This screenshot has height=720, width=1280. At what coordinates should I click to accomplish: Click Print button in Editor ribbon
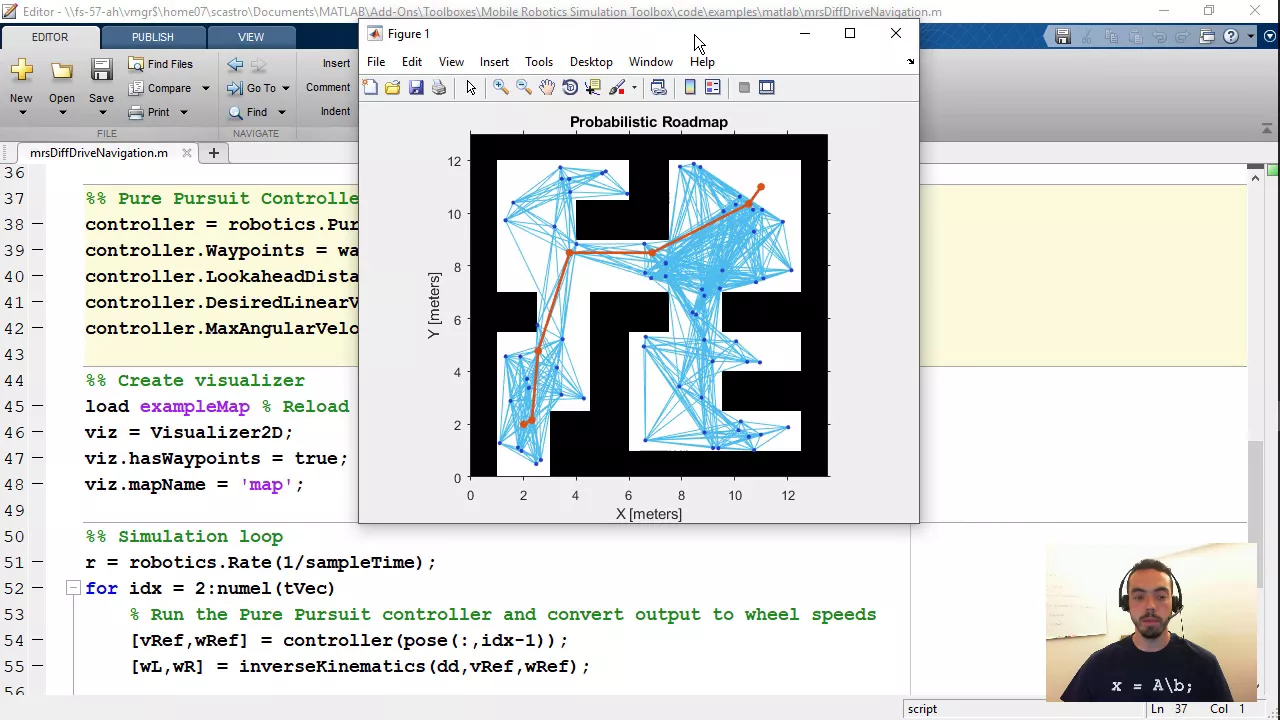[150, 112]
